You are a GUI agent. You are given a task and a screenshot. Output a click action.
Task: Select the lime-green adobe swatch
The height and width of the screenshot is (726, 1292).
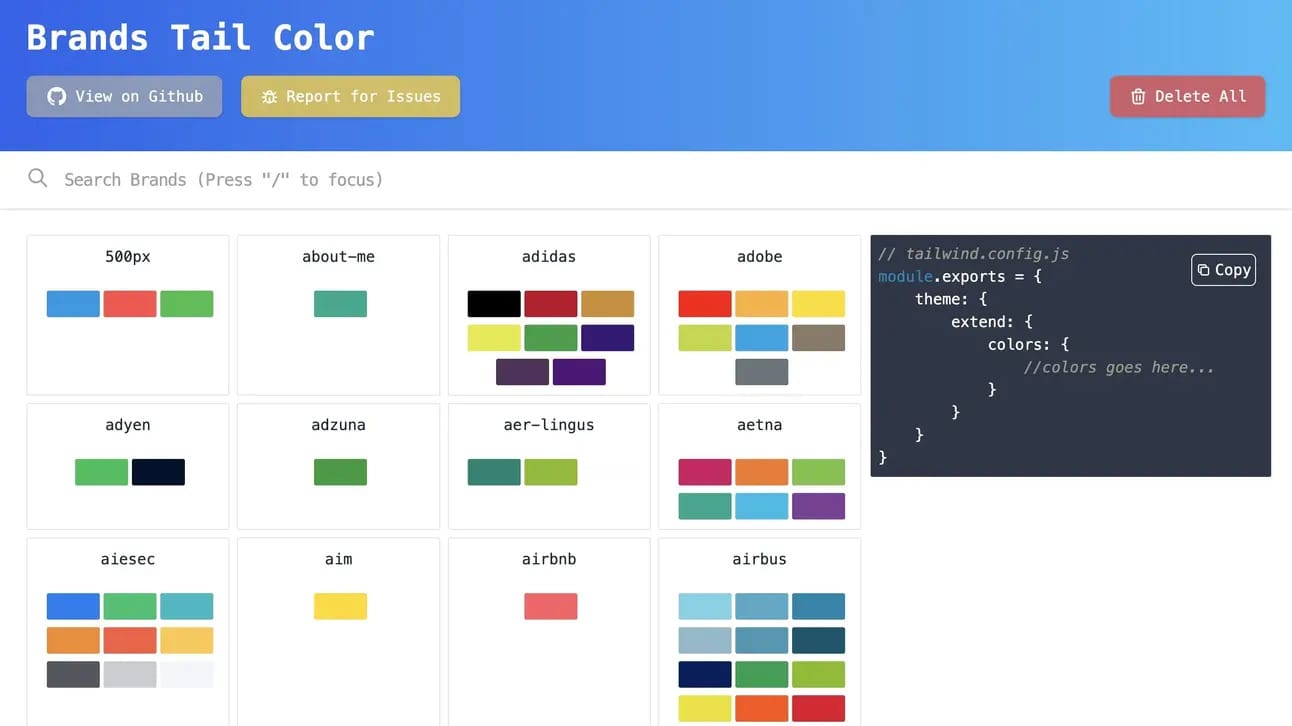pos(705,338)
